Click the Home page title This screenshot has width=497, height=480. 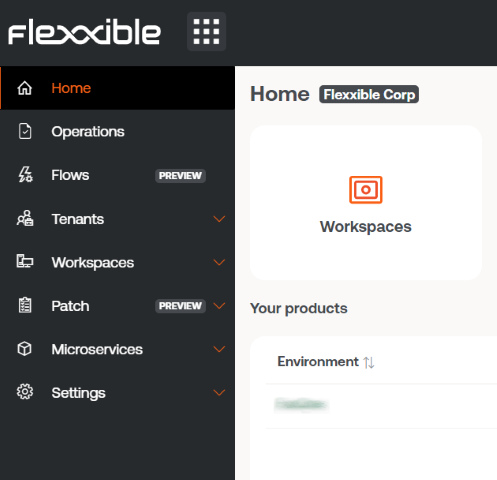coord(280,94)
